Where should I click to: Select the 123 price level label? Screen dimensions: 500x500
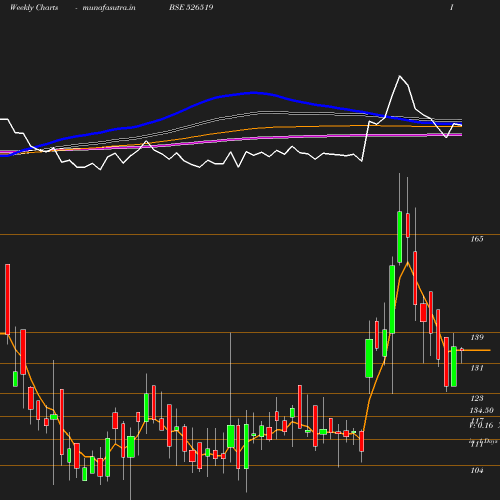click(477, 398)
